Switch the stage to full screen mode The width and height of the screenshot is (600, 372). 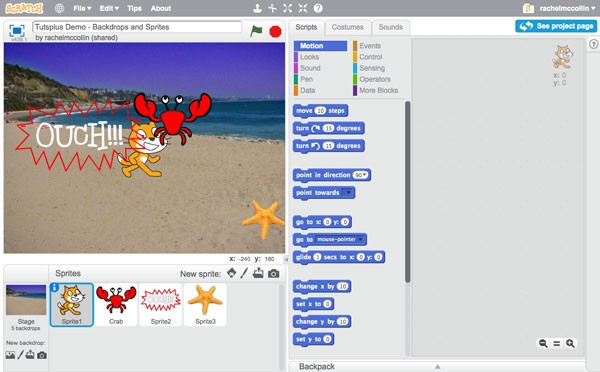pos(17,31)
